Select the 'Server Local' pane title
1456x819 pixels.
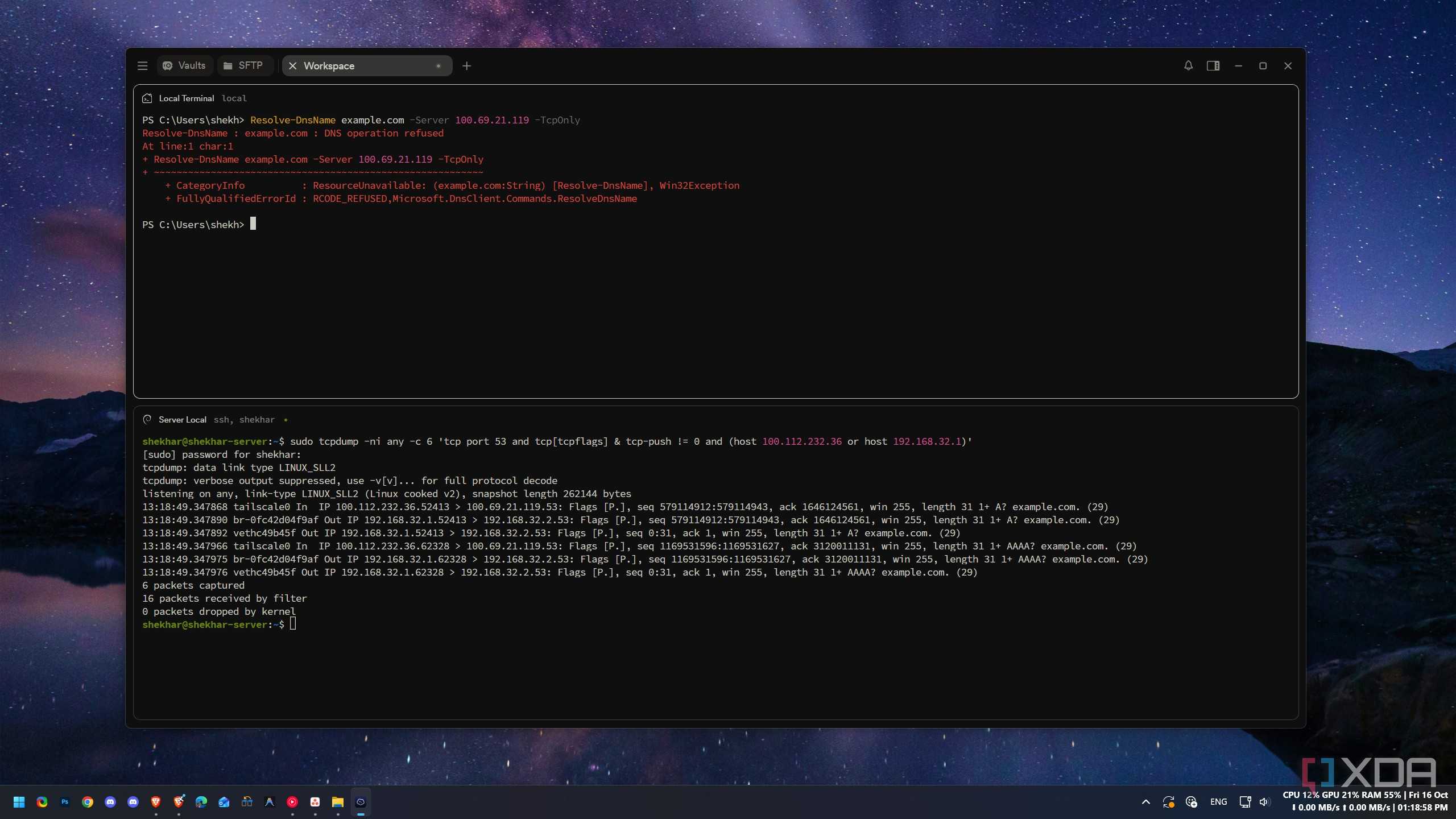[183, 420]
